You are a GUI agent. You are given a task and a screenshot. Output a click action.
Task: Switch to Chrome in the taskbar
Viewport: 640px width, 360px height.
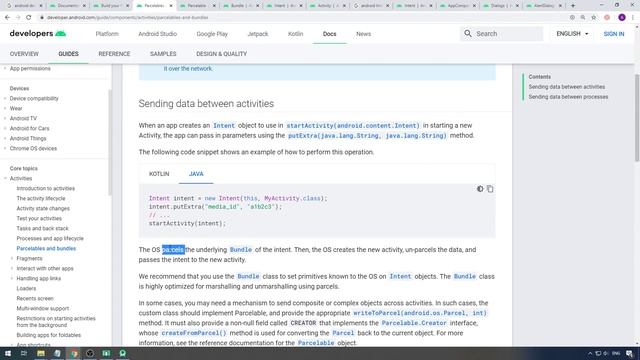tap(73, 353)
